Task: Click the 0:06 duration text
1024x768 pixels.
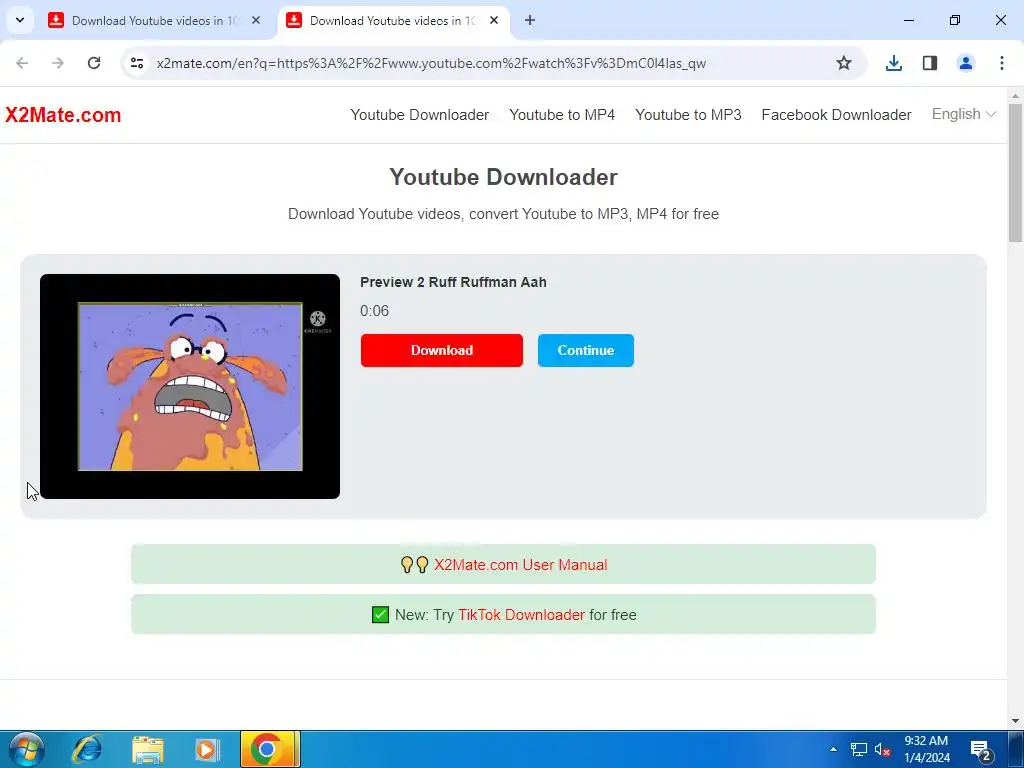Action: 374,311
